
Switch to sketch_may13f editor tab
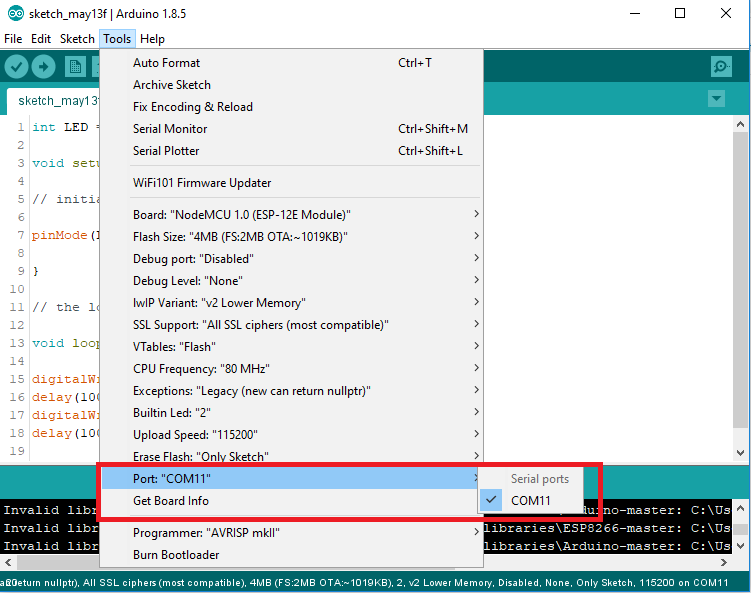[54, 101]
